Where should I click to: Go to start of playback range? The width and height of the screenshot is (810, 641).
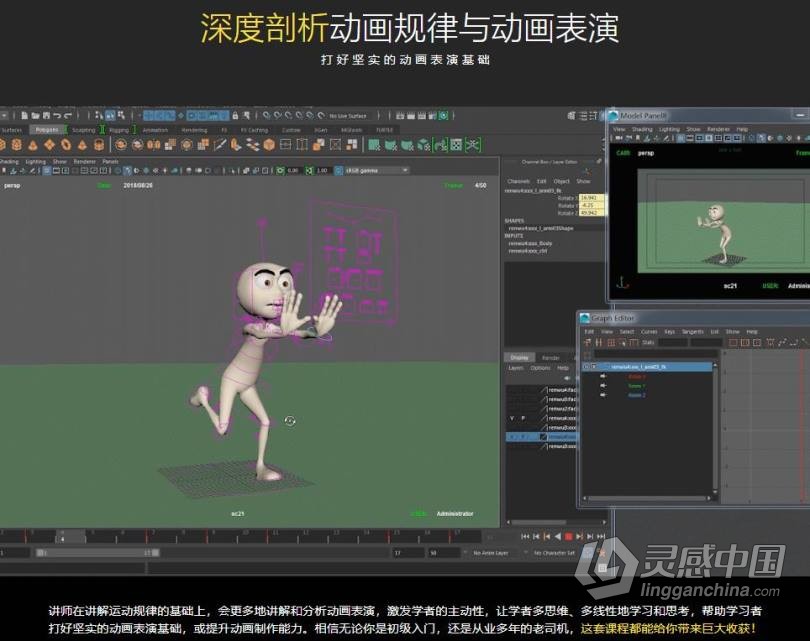[x=525, y=537]
